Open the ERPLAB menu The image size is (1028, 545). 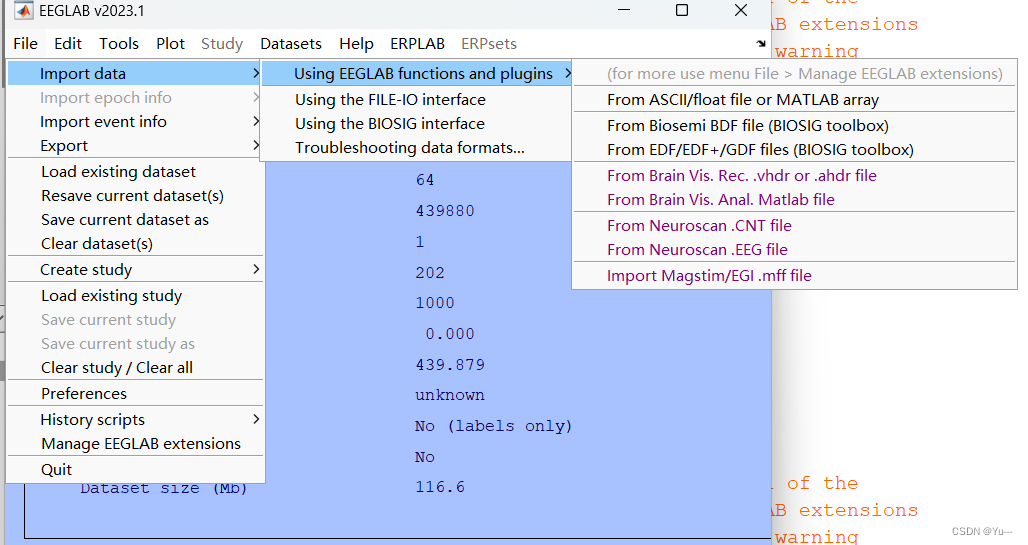tap(417, 44)
